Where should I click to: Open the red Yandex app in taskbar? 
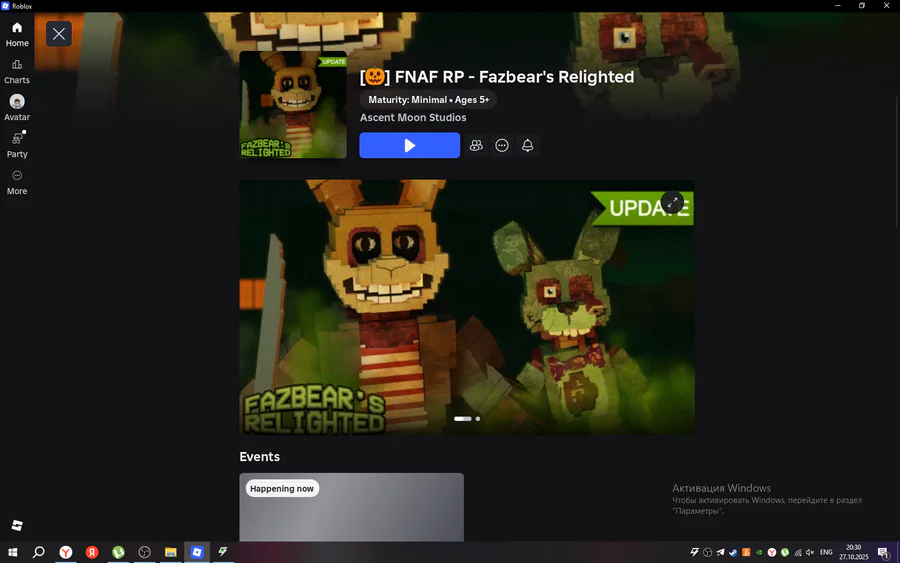tap(92, 552)
